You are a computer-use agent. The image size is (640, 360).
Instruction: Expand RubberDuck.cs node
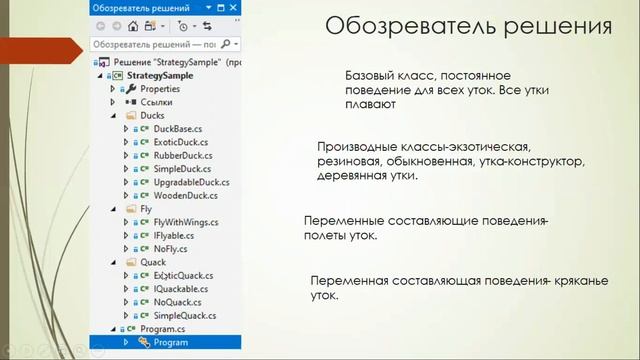click(x=126, y=155)
